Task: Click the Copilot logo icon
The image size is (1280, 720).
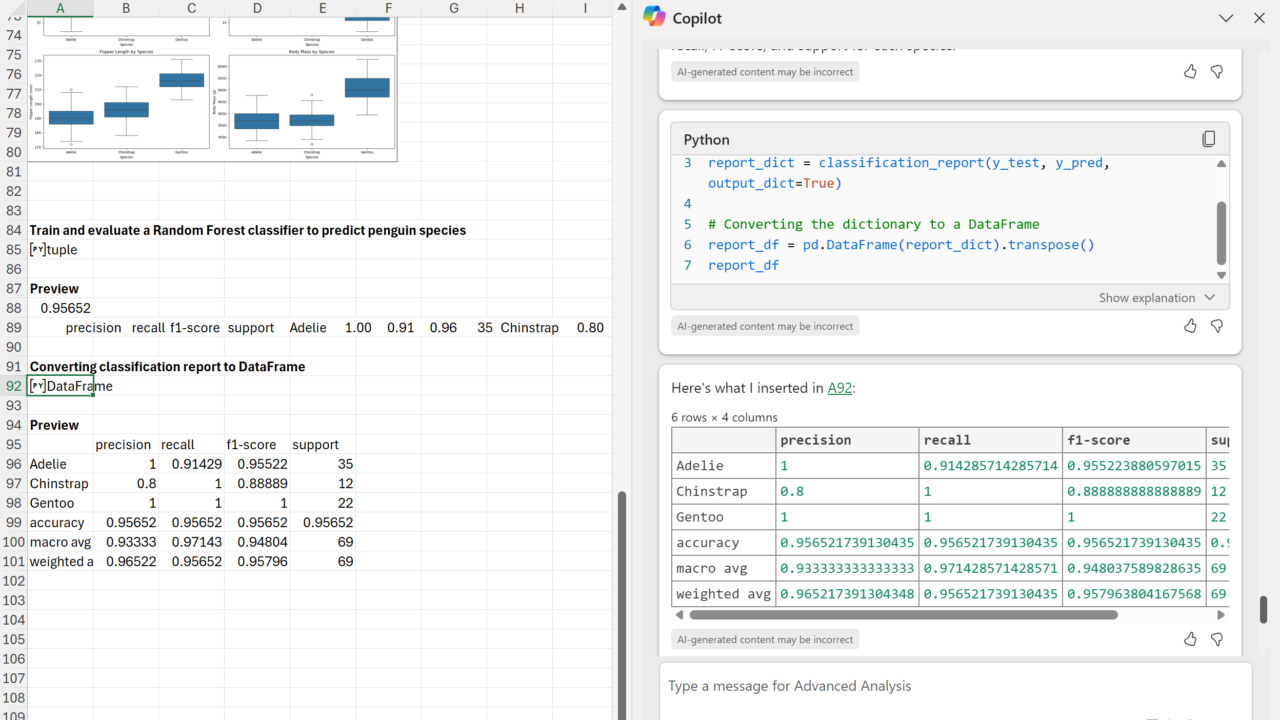Action: coord(654,18)
